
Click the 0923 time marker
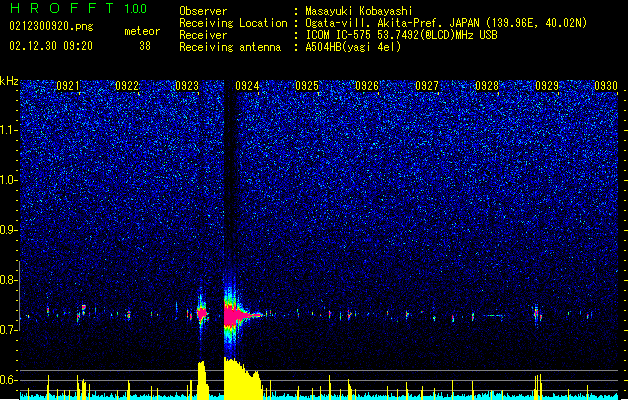click(x=187, y=86)
